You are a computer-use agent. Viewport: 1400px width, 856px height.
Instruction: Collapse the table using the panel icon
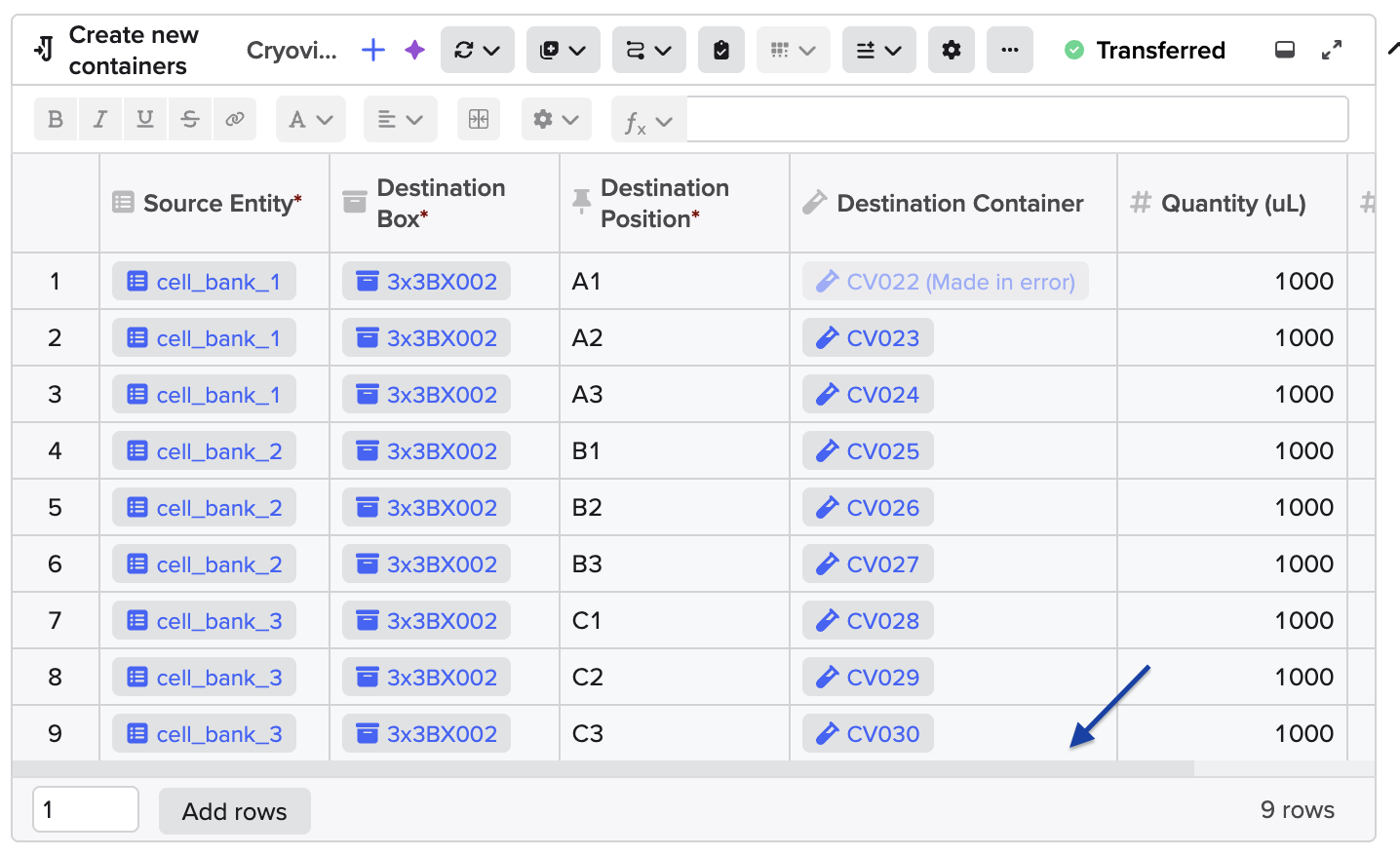tap(1285, 50)
